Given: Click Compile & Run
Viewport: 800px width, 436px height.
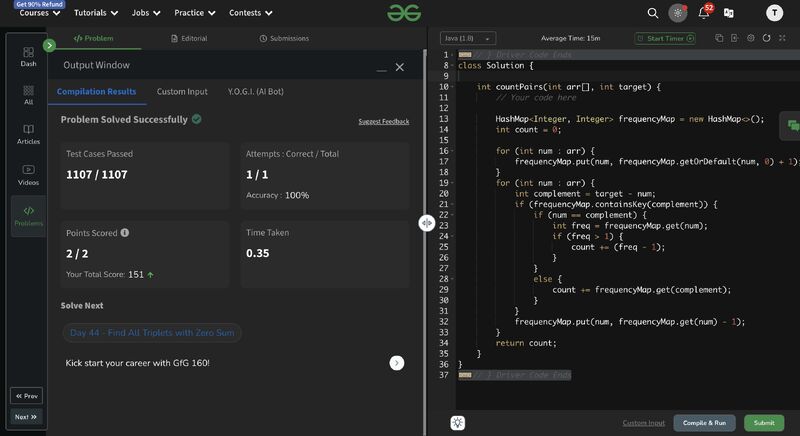Looking at the screenshot, I should pos(704,423).
